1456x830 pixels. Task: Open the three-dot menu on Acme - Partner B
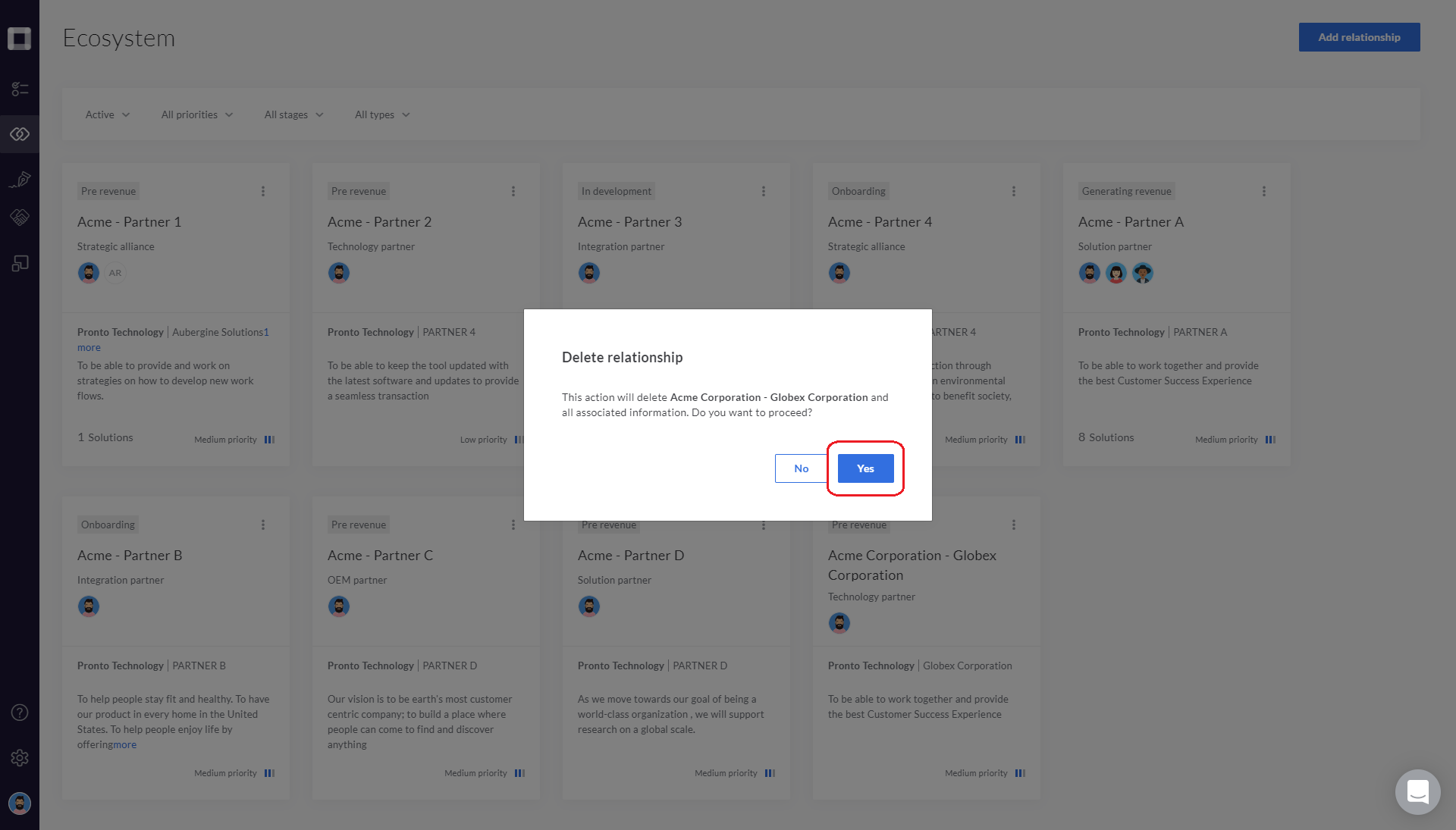coord(263,525)
